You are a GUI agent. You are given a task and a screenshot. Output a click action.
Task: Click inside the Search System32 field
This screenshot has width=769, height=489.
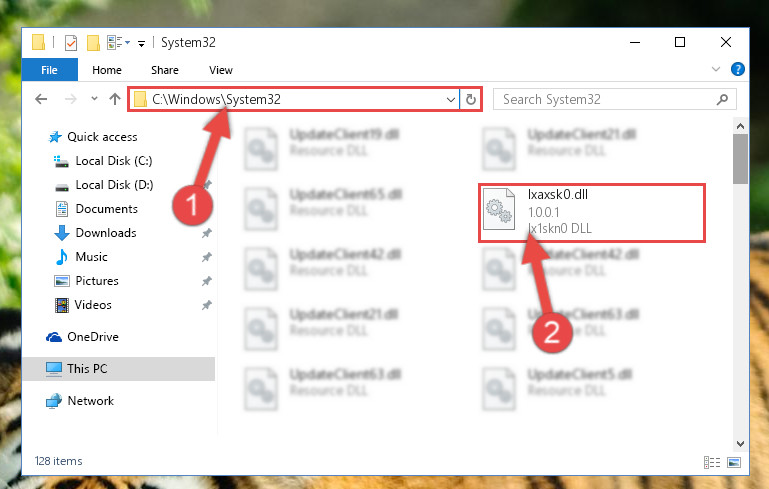tap(608, 100)
